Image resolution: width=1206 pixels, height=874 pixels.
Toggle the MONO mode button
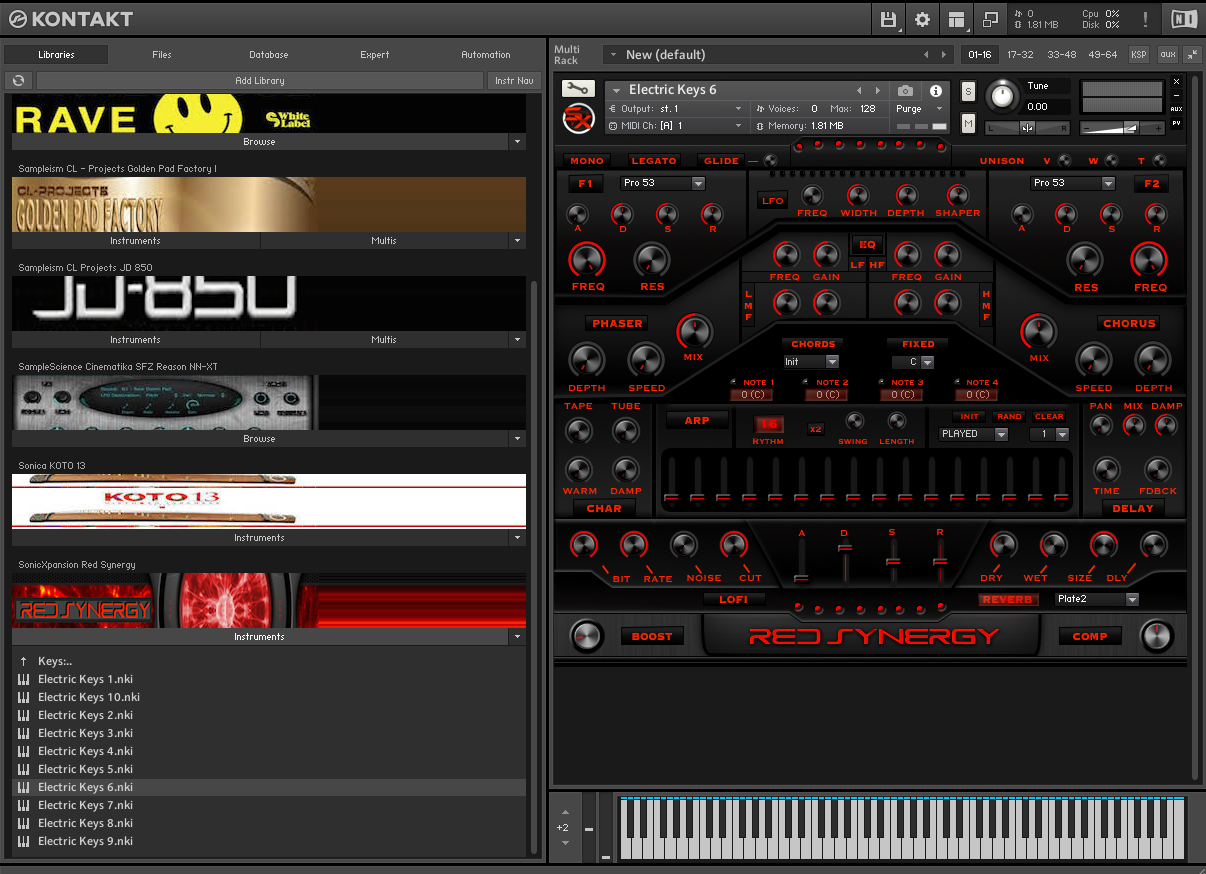pyautogui.click(x=587, y=160)
